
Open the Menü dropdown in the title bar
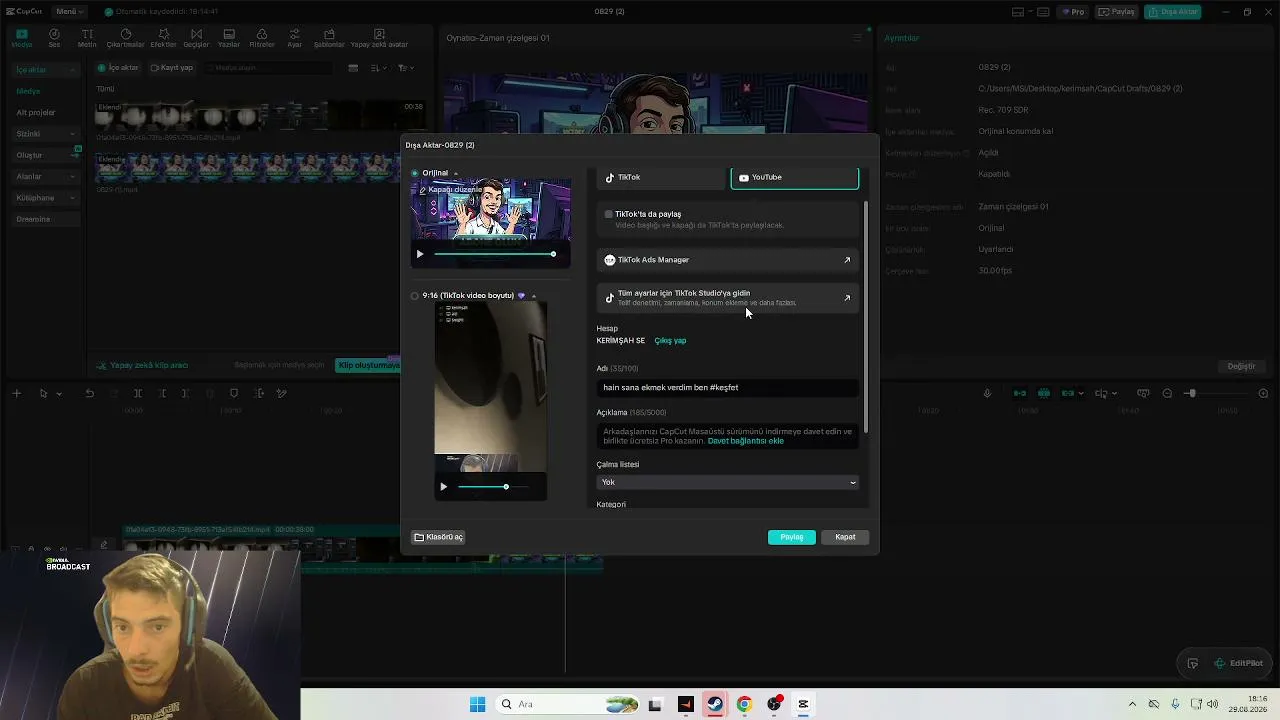[x=69, y=12]
